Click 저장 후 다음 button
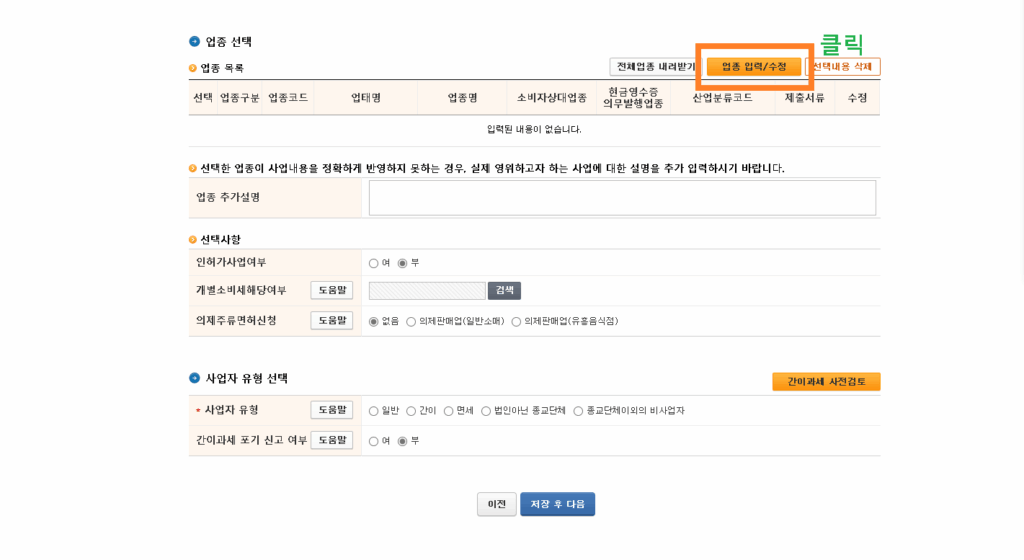Image resolution: width=1024 pixels, height=560 pixels. [x=557, y=505]
